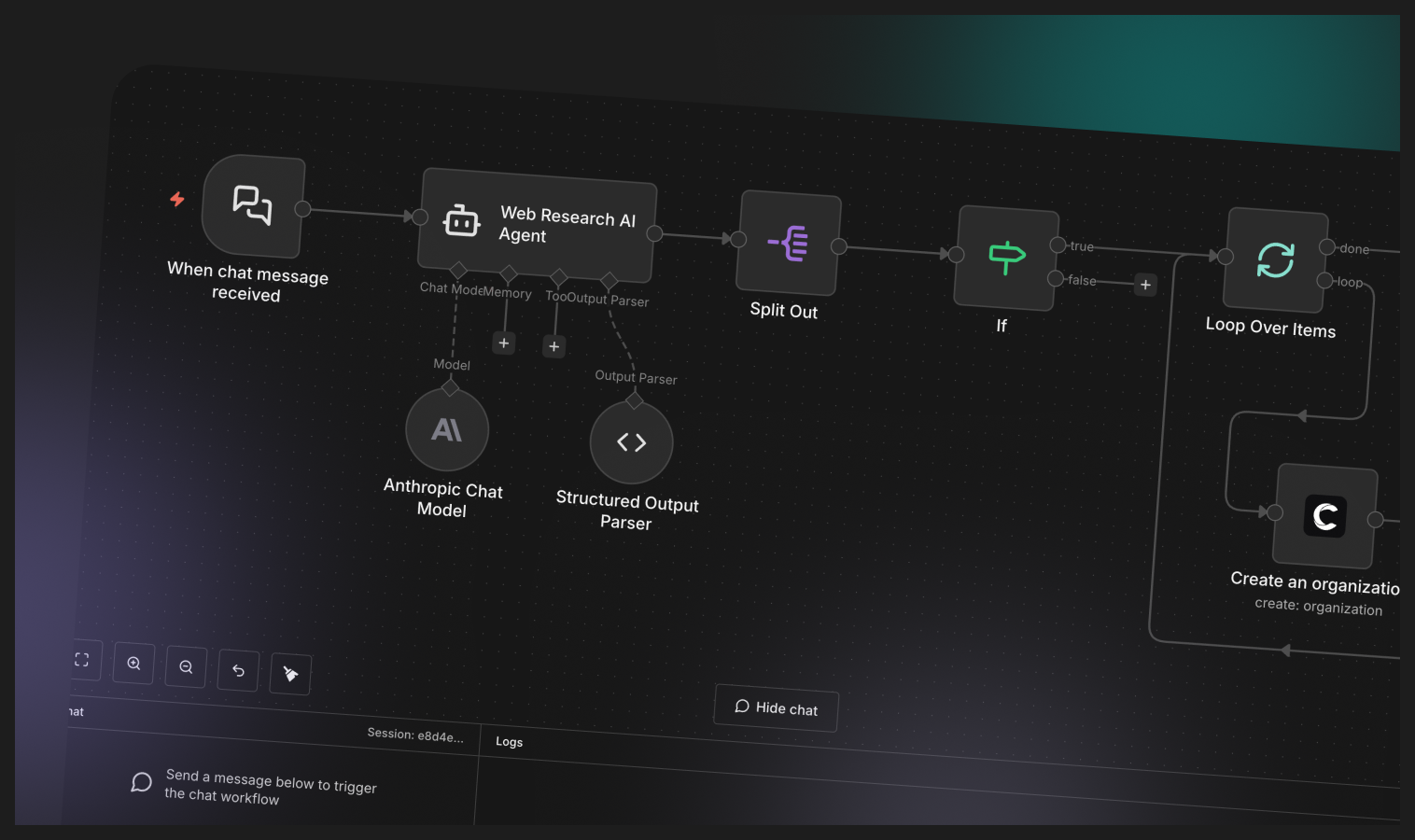
Task: Click the 'If' node label
Action: tap(1002, 326)
